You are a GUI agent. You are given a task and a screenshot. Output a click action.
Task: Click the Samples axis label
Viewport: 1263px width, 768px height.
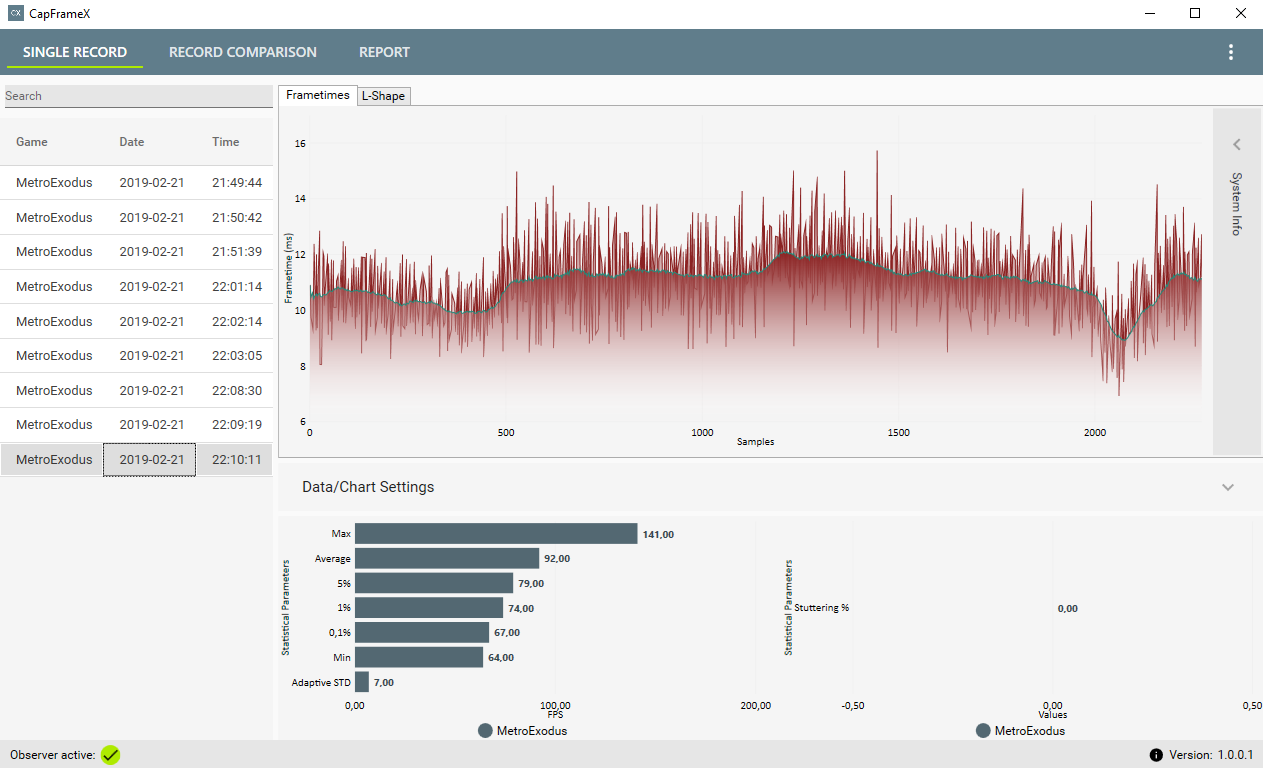tap(755, 442)
